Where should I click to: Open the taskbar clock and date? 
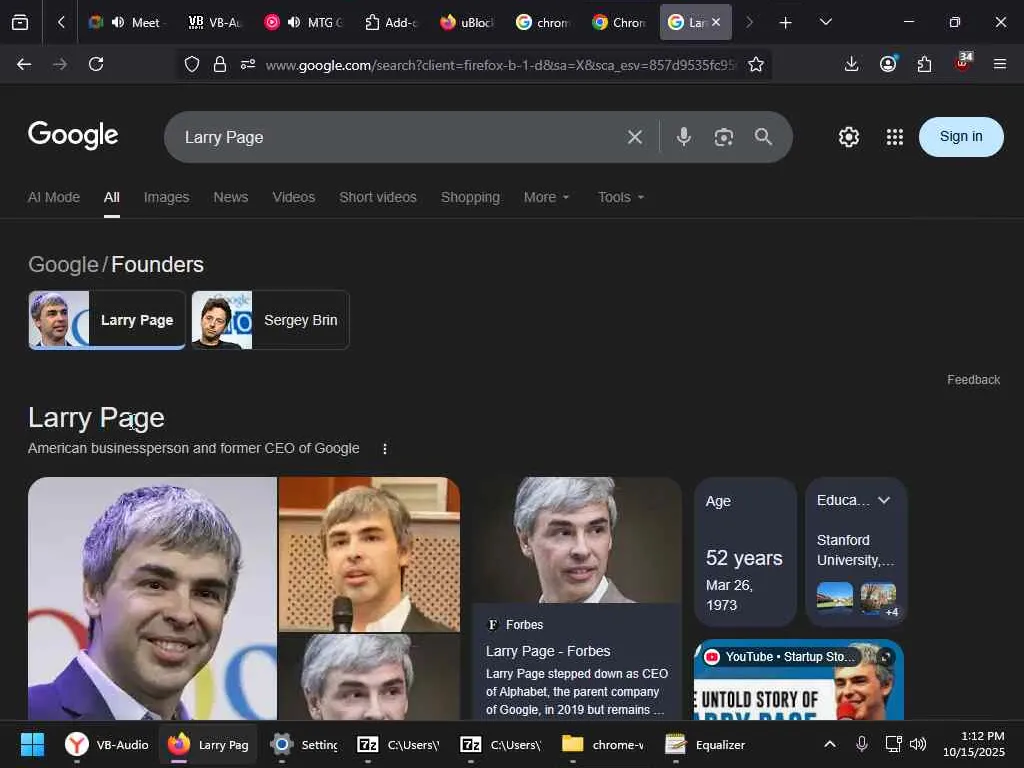[x=974, y=744]
